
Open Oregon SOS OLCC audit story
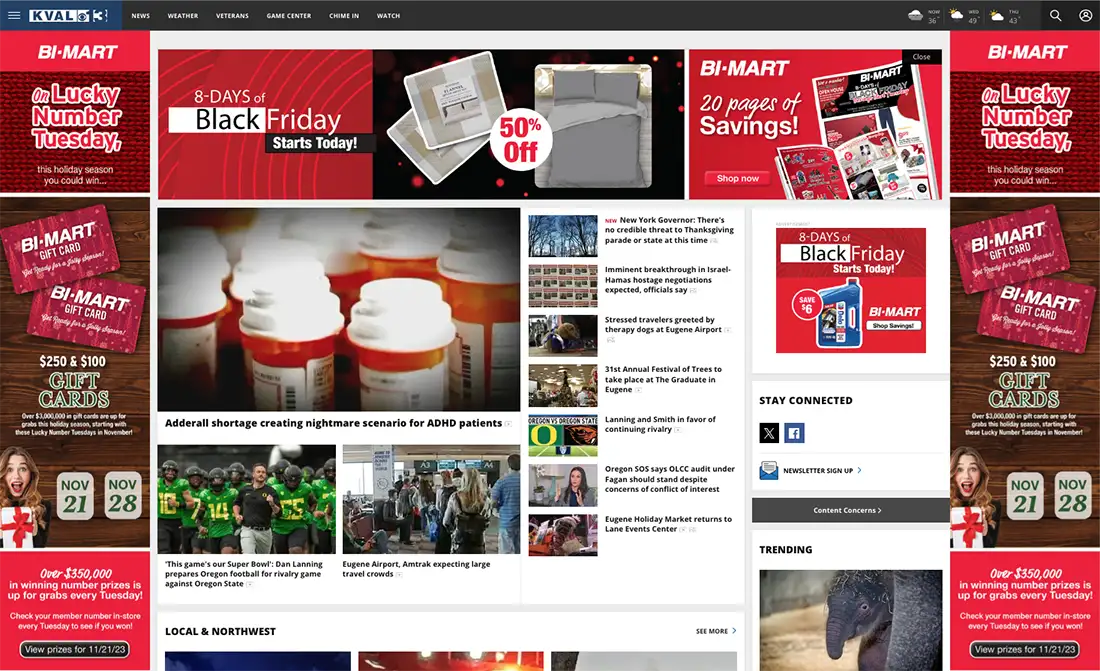click(670, 479)
